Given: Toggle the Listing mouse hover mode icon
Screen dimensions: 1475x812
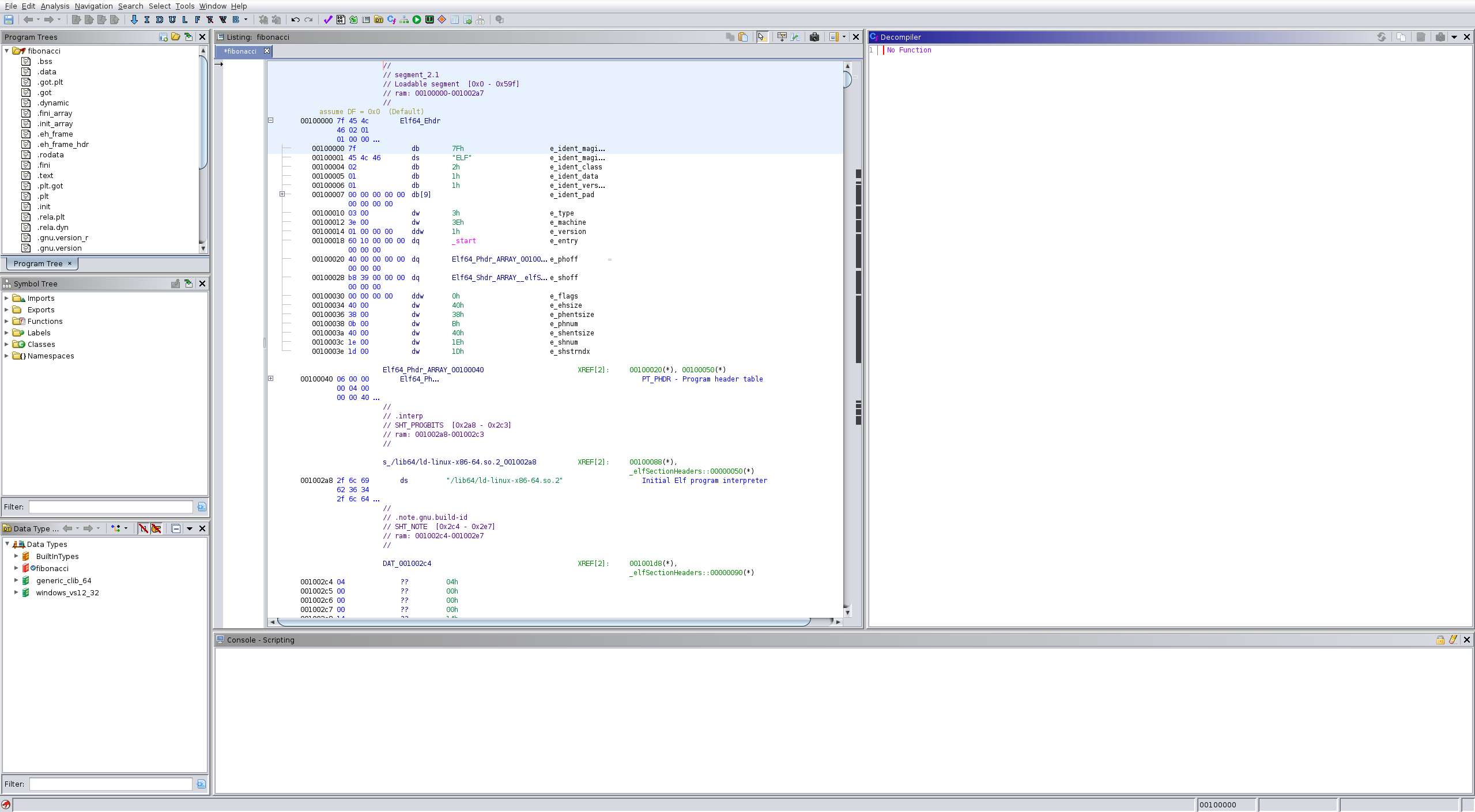Looking at the screenshot, I should pos(761,37).
